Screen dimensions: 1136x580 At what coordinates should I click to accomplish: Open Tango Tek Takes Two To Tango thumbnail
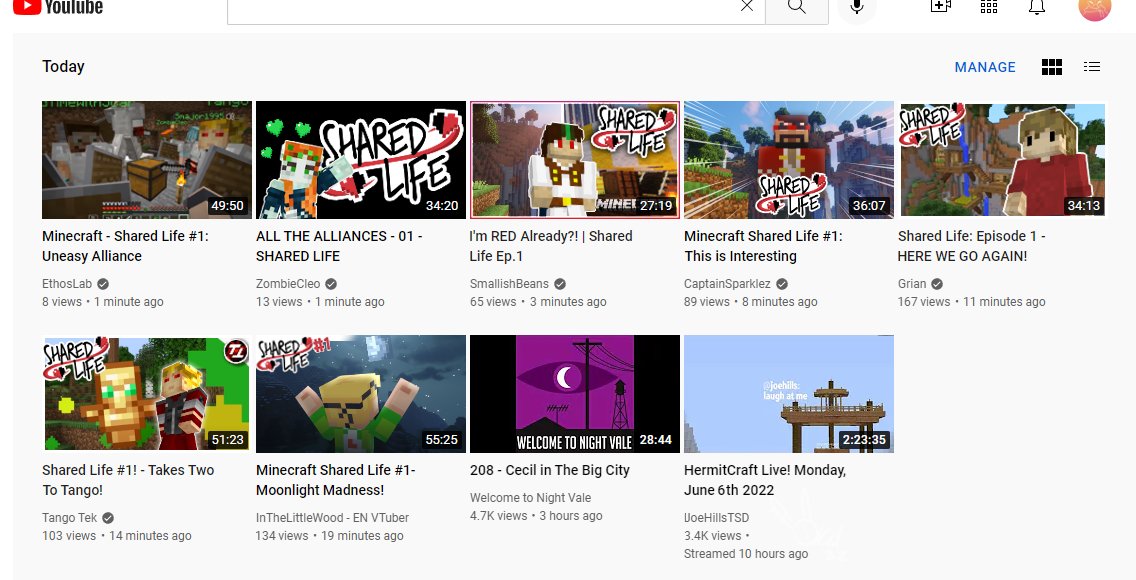click(x=147, y=394)
